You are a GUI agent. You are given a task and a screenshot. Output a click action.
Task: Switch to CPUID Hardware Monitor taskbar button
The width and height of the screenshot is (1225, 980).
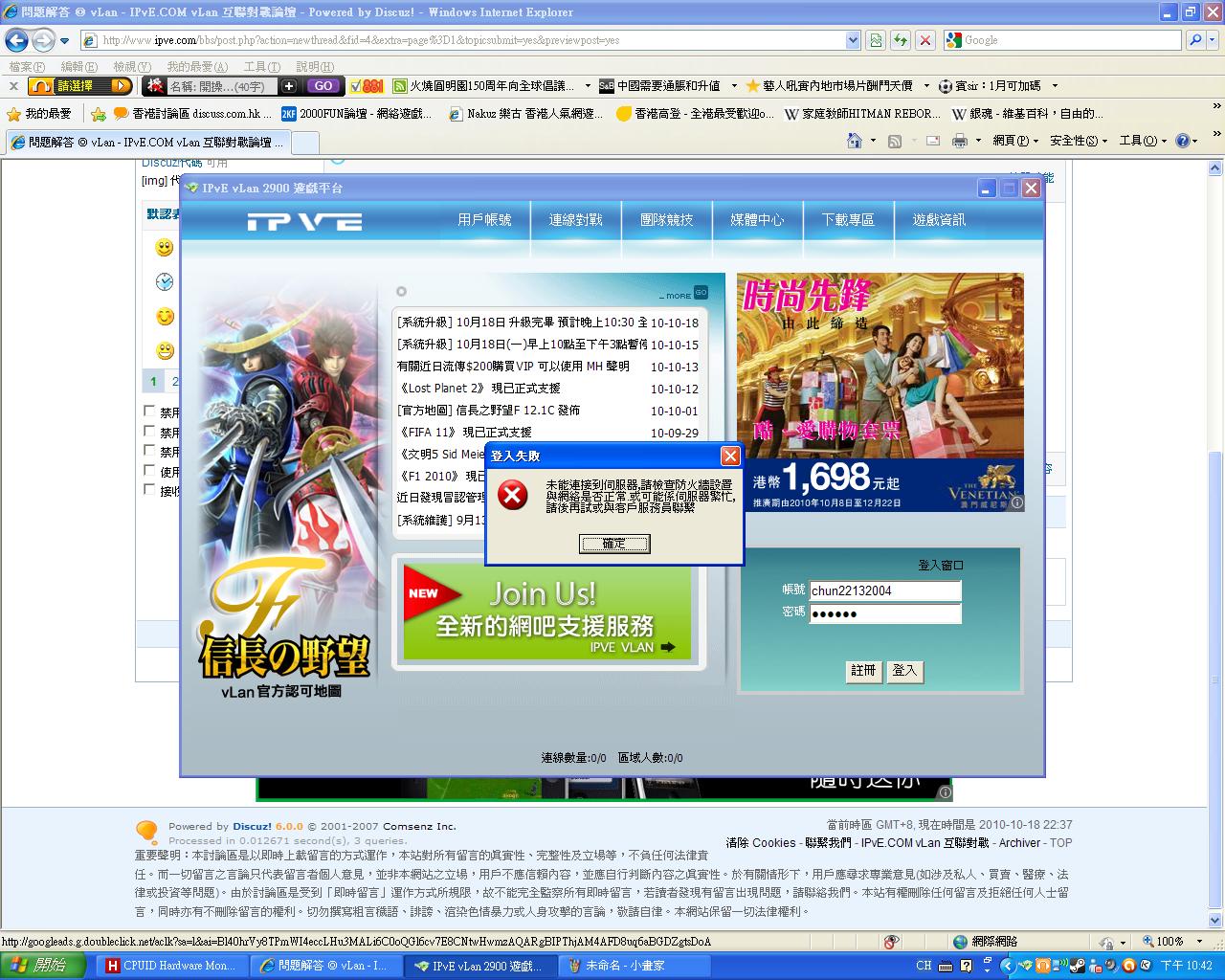click(173, 966)
